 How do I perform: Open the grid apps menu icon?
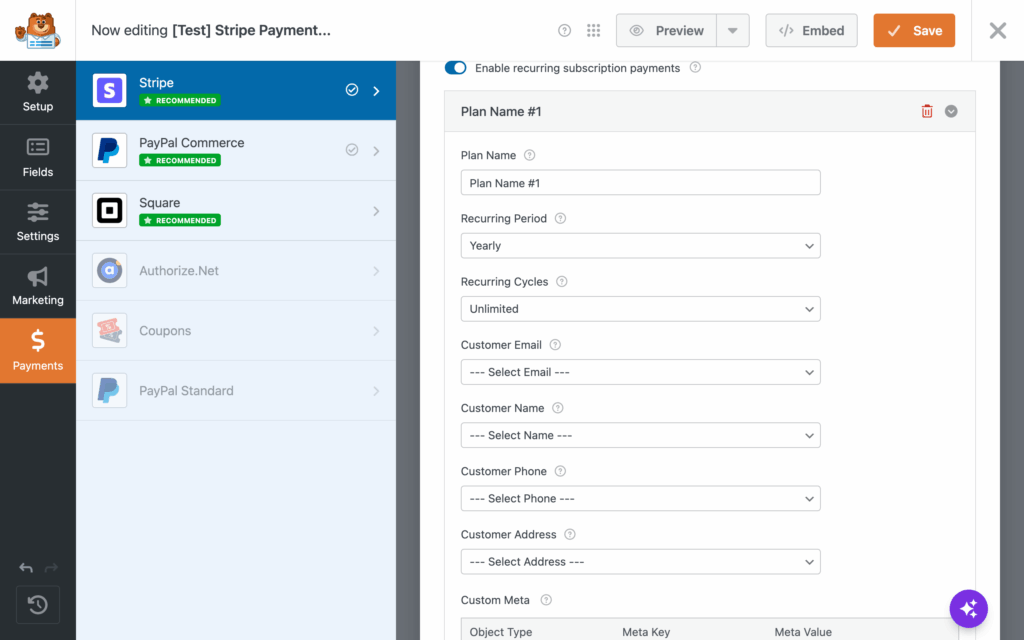(x=593, y=31)
